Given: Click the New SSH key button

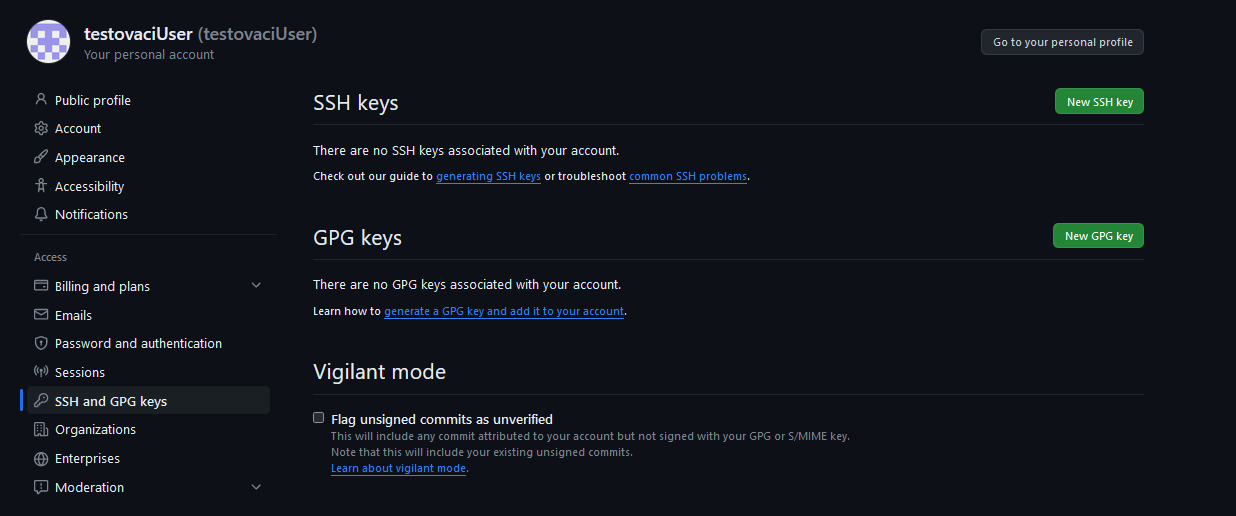Looking at the screenshot, I should point(1099,102).
